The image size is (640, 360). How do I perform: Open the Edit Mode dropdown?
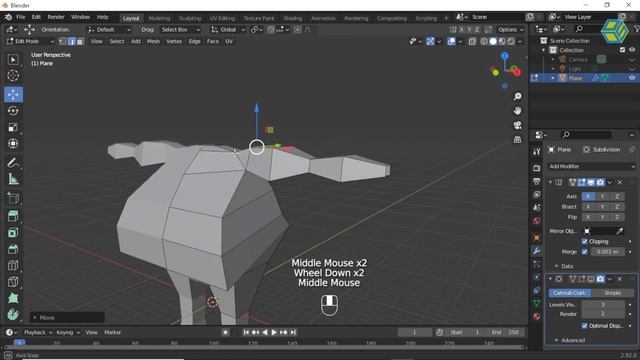30,41
